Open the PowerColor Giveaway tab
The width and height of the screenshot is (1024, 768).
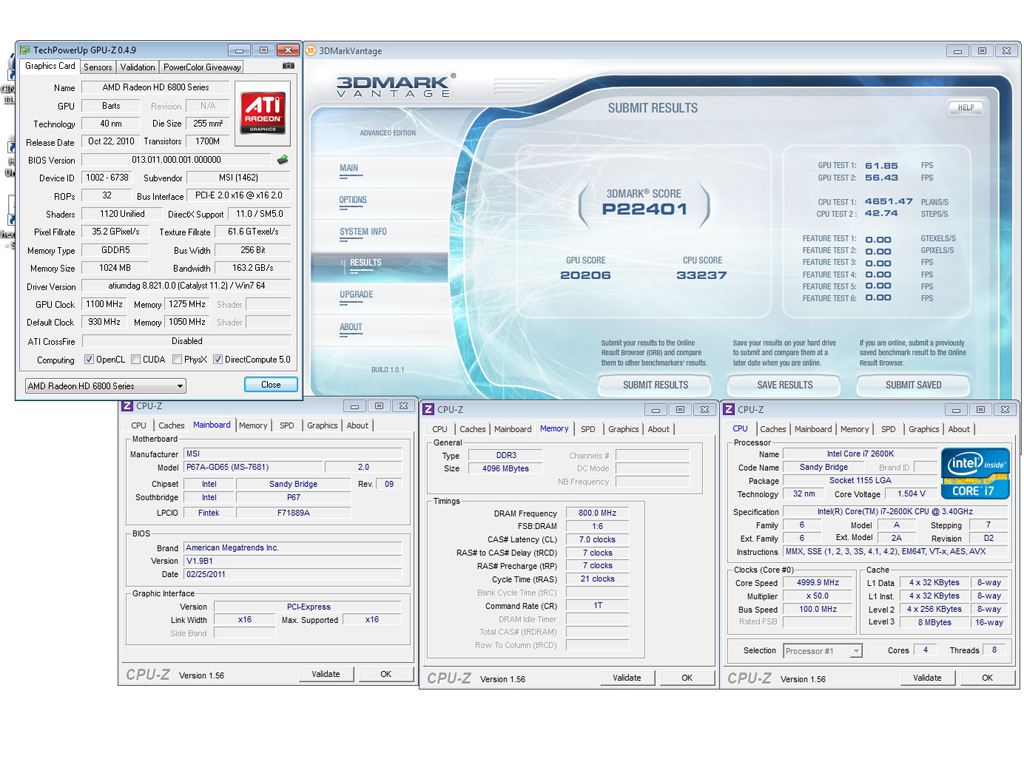tap(202, 67)
